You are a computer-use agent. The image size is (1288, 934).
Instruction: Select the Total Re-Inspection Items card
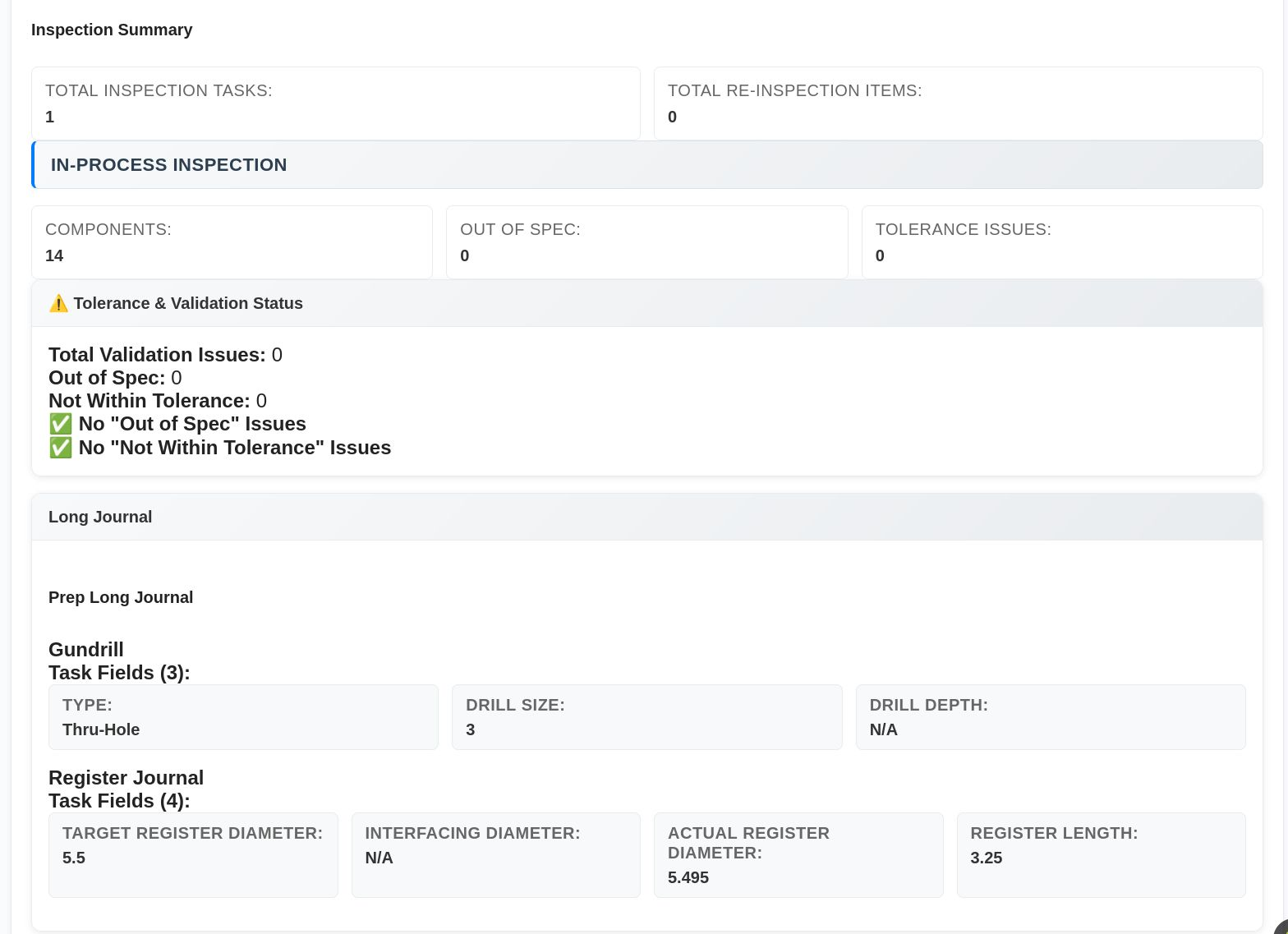click(x=958, y=104)
